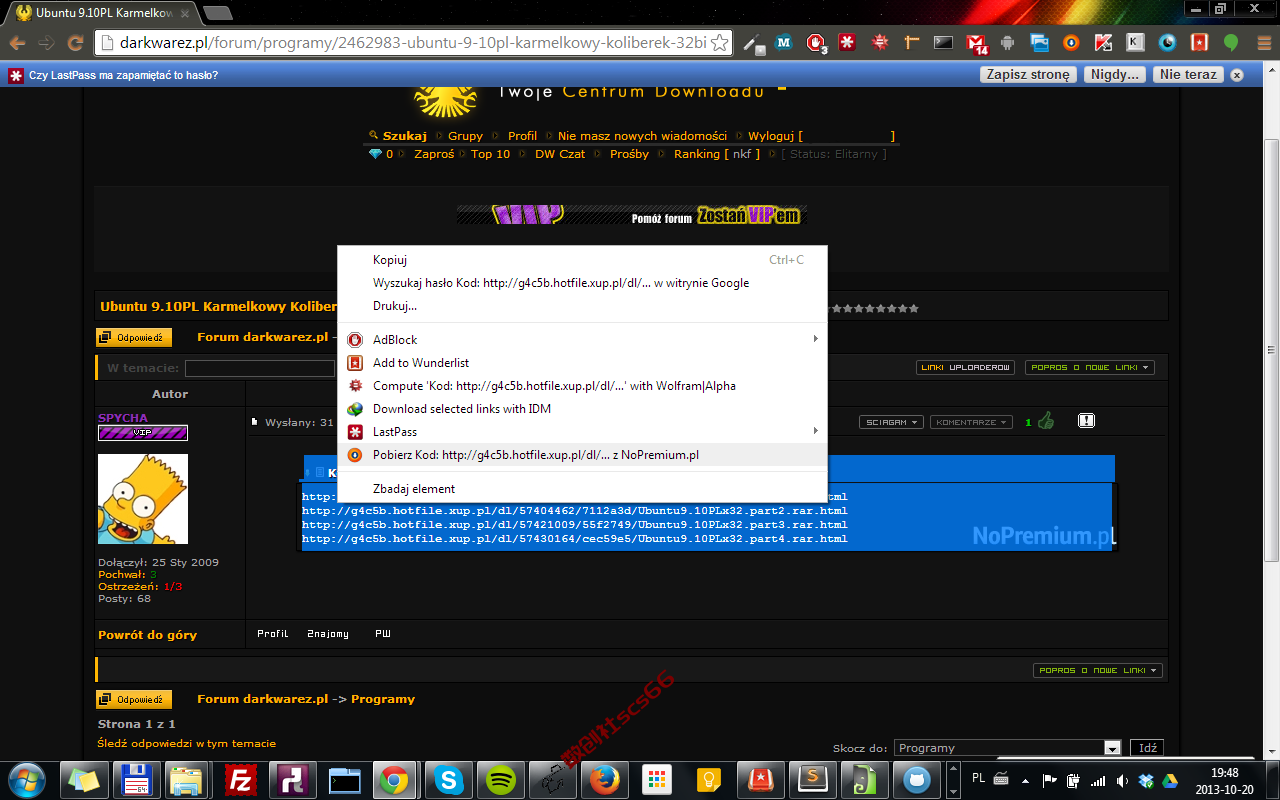
Task: Click the Idź button
Action: (1147, 748)
